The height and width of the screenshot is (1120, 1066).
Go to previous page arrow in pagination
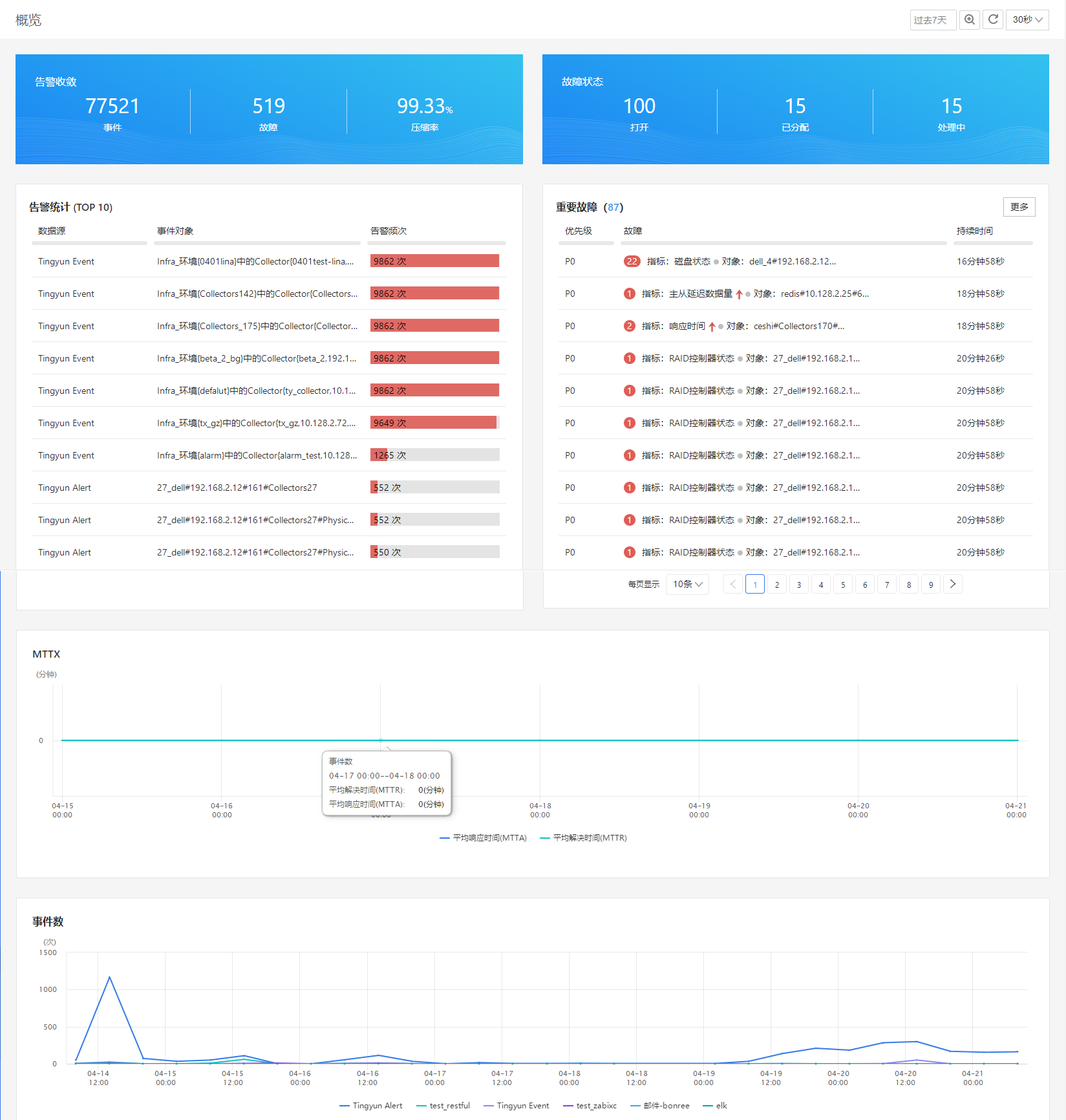coord(732,585)
